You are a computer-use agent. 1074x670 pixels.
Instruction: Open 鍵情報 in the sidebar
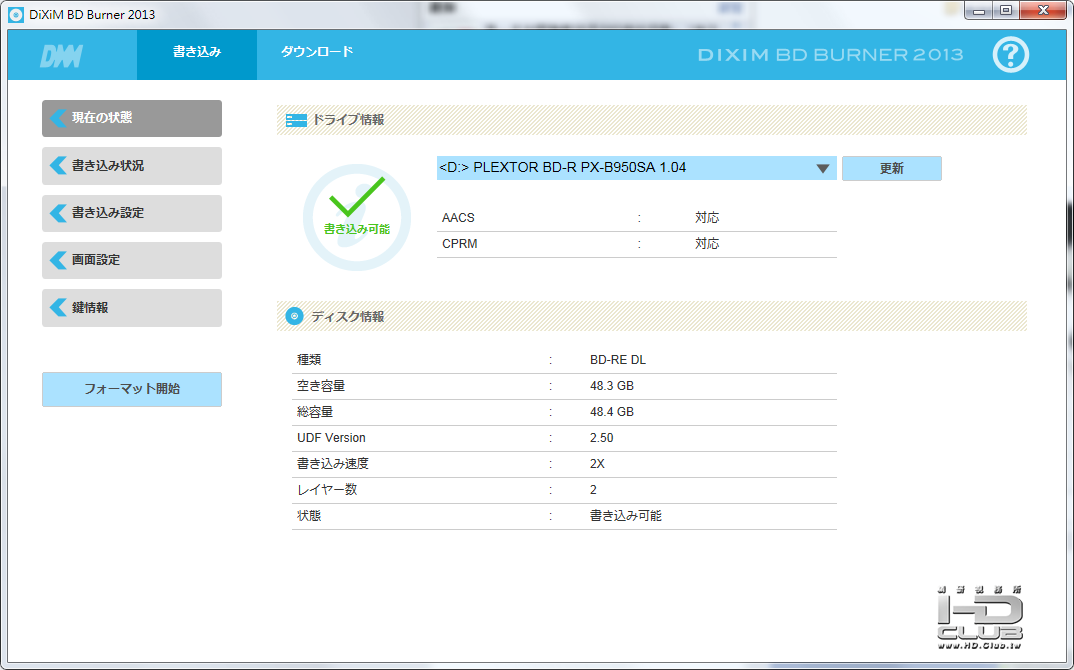tap(132, 308)
